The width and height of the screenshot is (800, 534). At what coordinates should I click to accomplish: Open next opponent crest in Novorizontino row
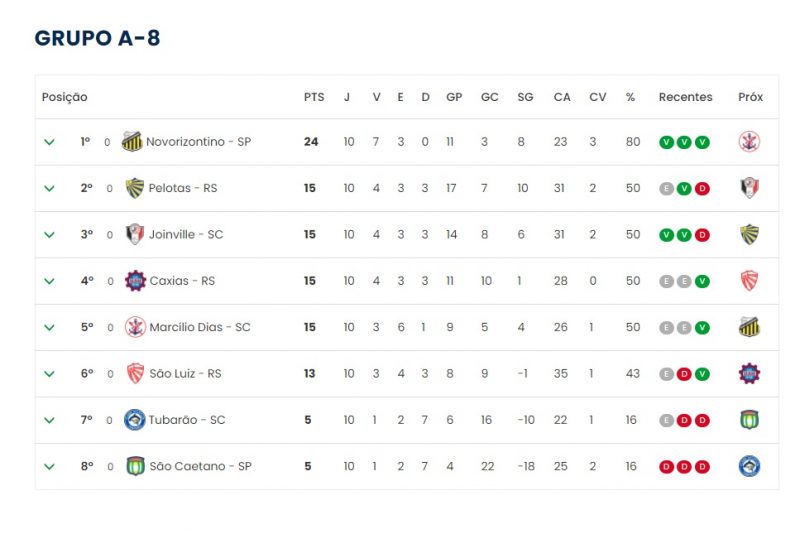749,142
